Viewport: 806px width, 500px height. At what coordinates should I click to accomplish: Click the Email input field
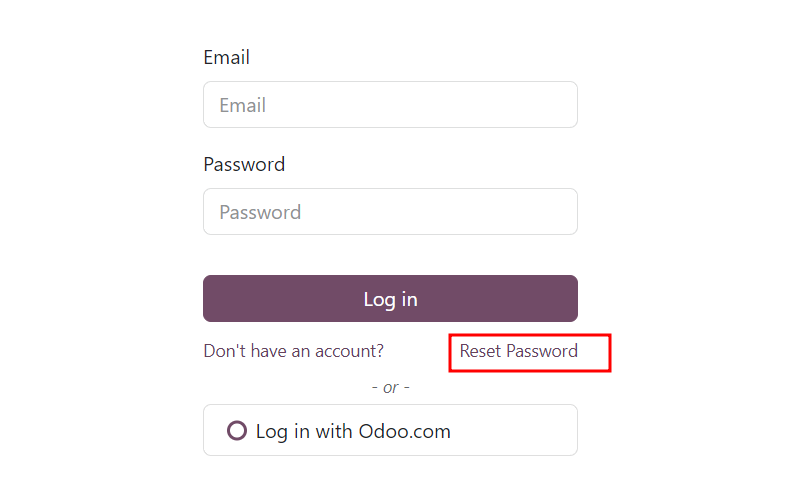[390, 105]
